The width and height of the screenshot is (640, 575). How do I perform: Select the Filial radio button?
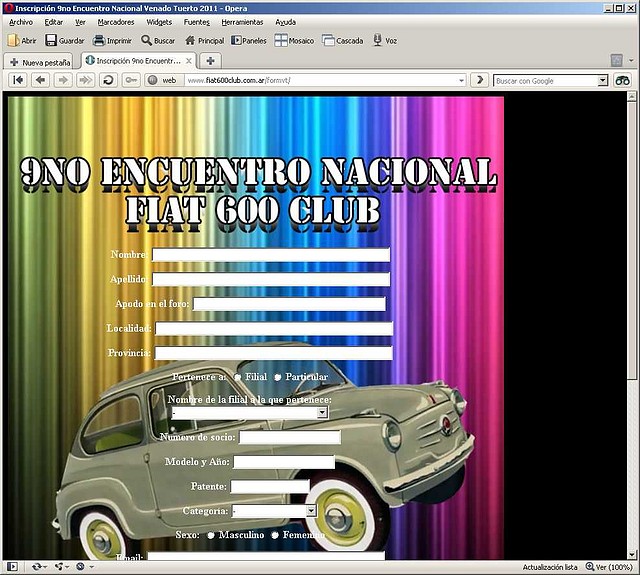pyautogui.click(x=238, y=377)
